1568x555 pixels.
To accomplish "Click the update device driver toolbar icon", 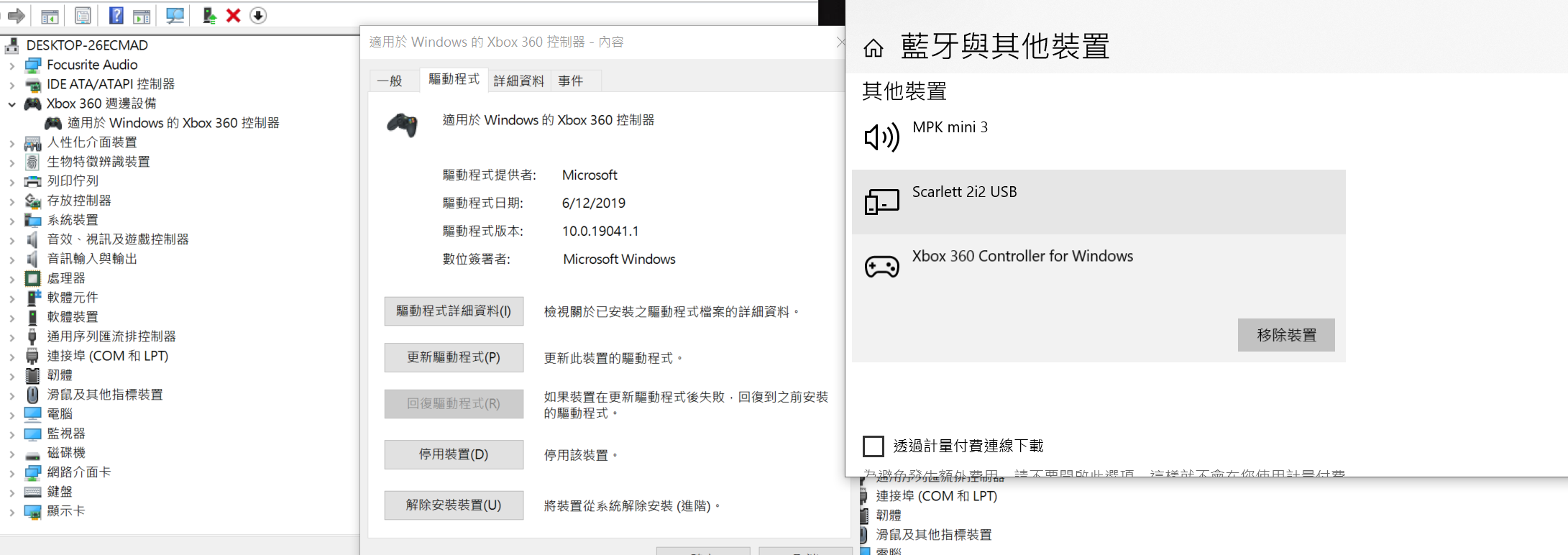I will [209, 16].
